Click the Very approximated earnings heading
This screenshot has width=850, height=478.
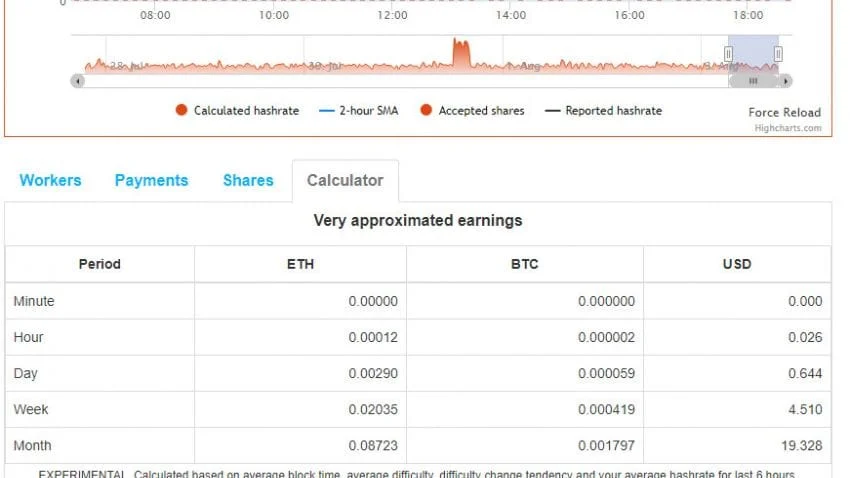click(x=418, y=221)
